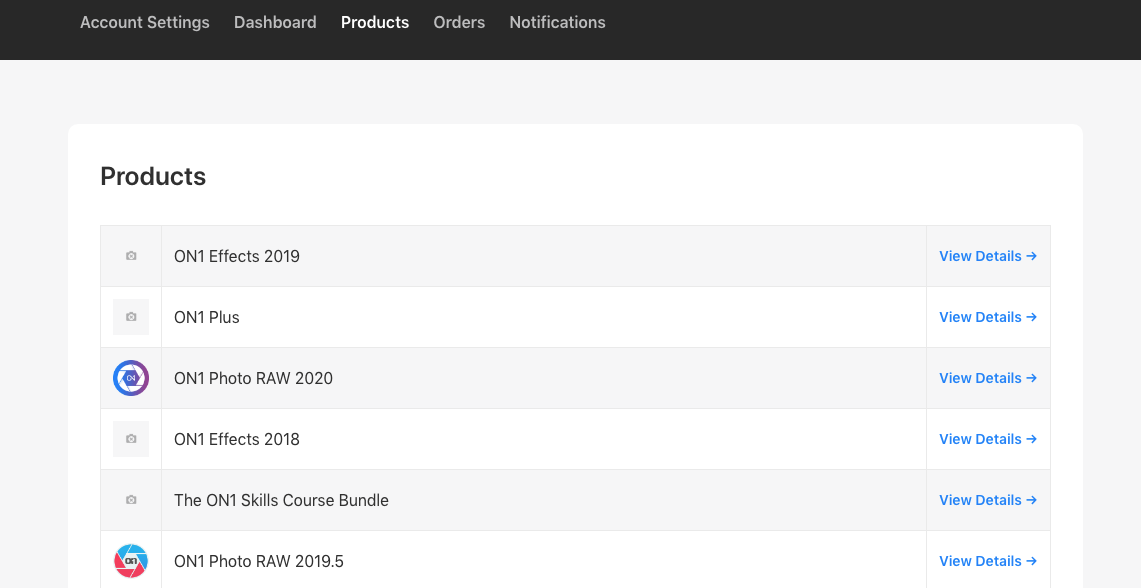Select the Products navigation tab
This screenshot has width=1141, height=588.
375,22
